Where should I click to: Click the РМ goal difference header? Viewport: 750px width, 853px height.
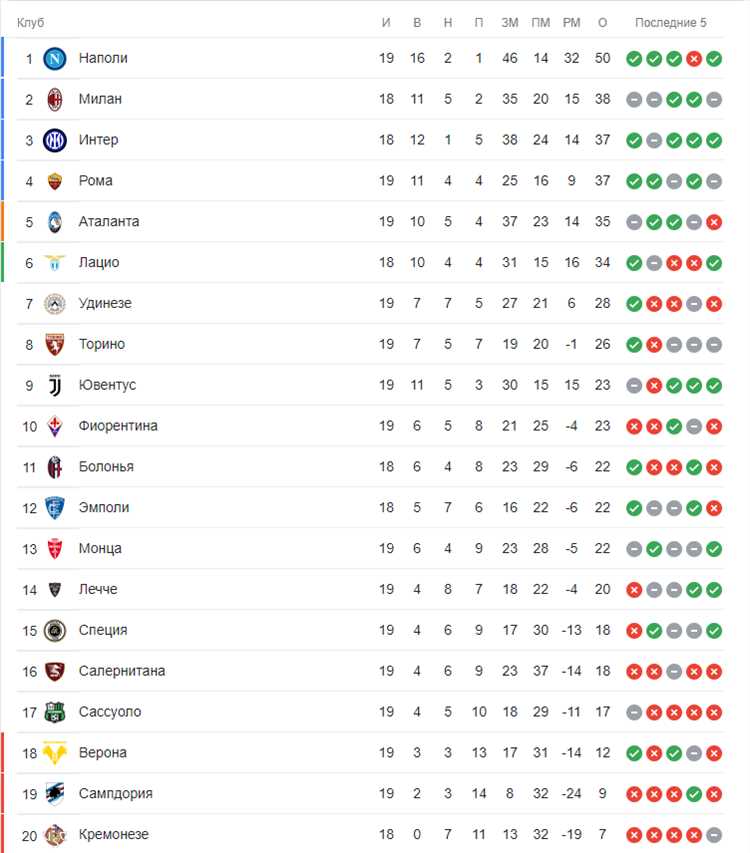[572, 23]
